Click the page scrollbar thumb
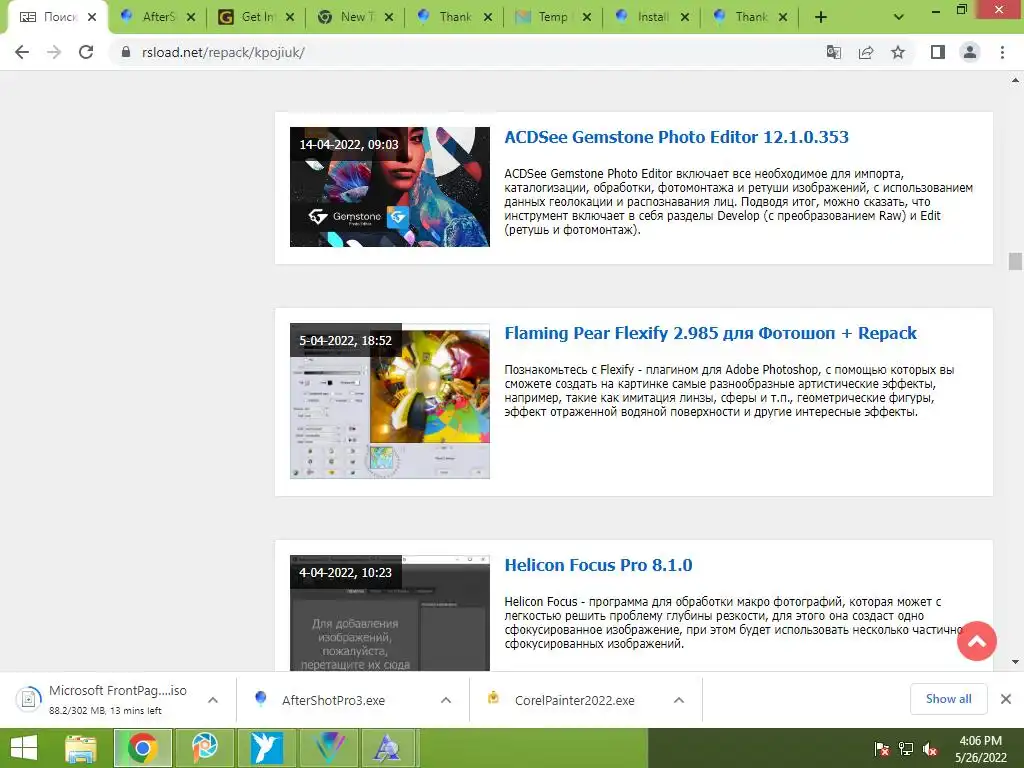The height and width of the screenshot is (768, 1024). point(1015,261)
